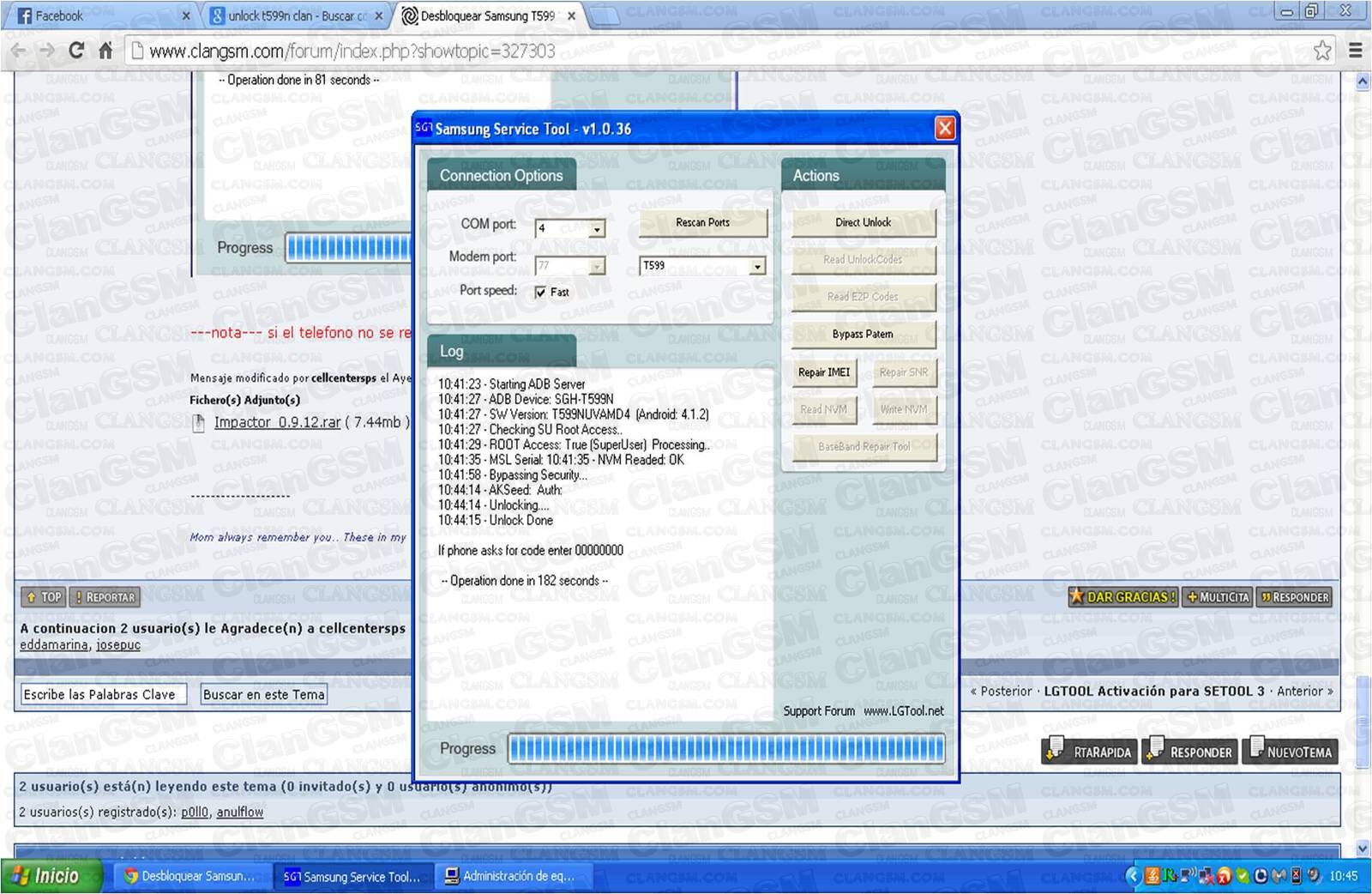Close the unlock t599n clan tab
Image resolution: width=1372 pixels, height=894 pixels.
379,15
